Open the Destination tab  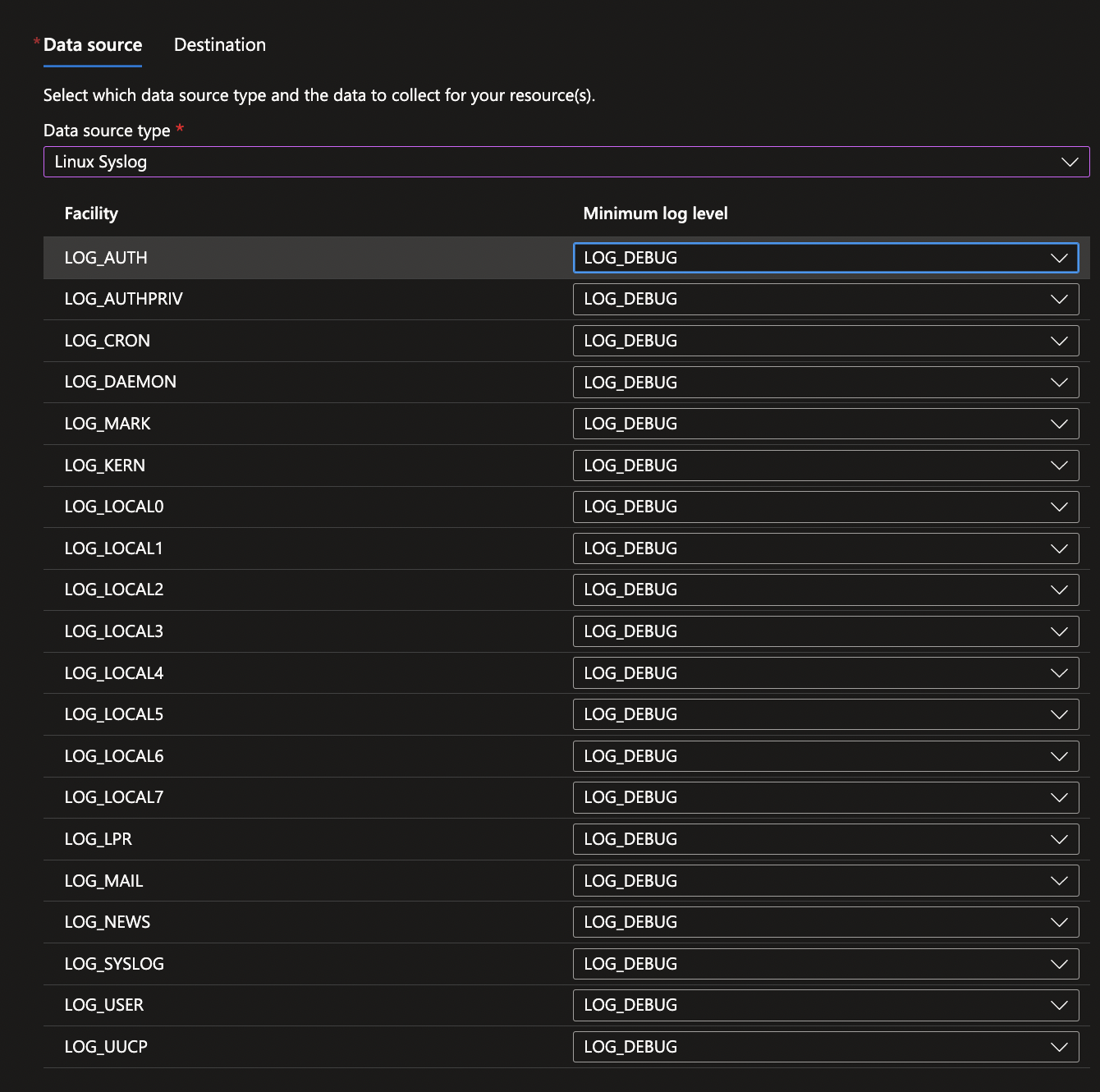[220, 45]
